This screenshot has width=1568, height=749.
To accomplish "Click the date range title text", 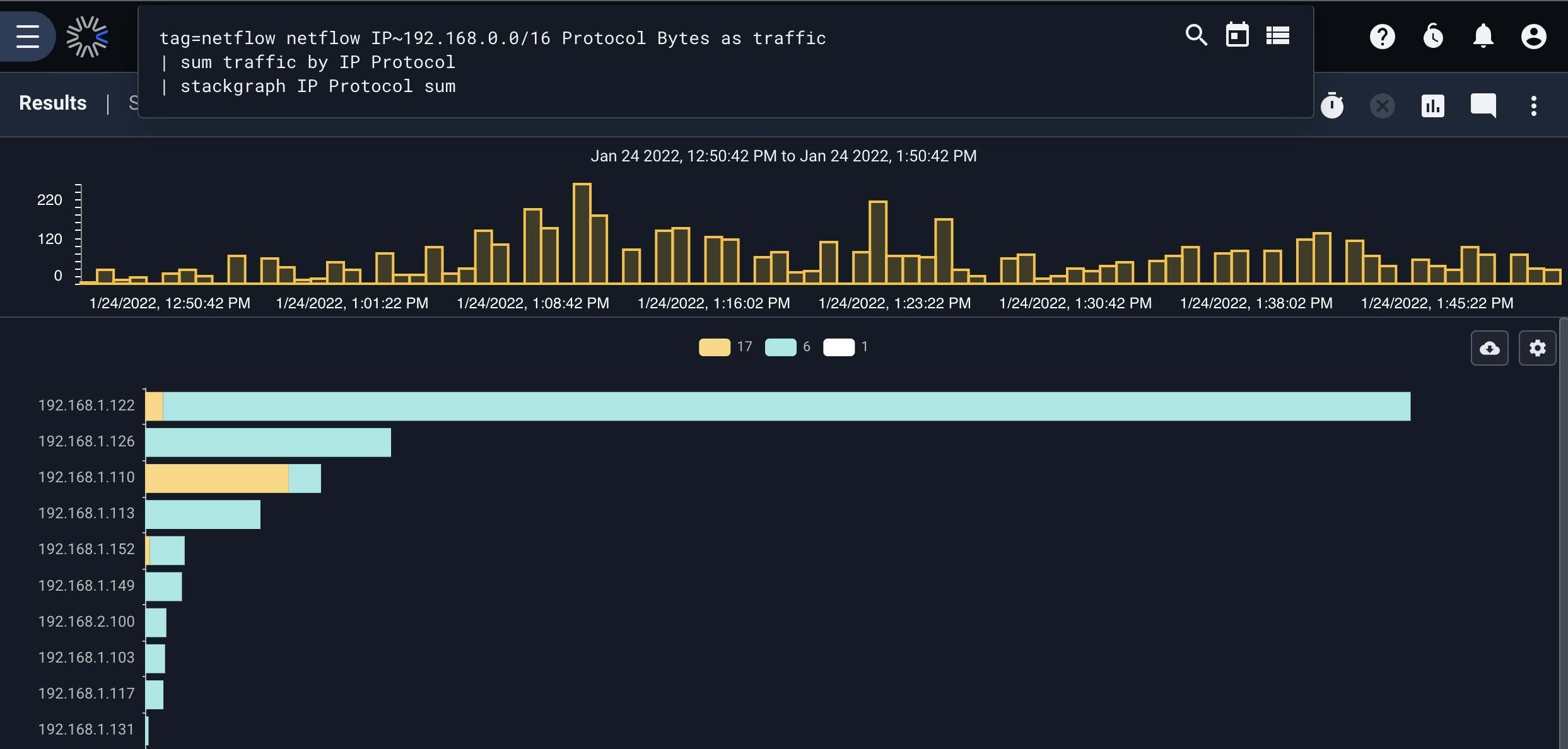I will point(783,156).
